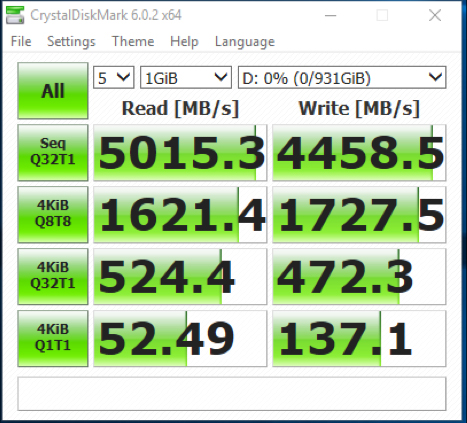Click the CrystalDiskMark app icon in title bar

pyautogui.click(x=15, y=15)
